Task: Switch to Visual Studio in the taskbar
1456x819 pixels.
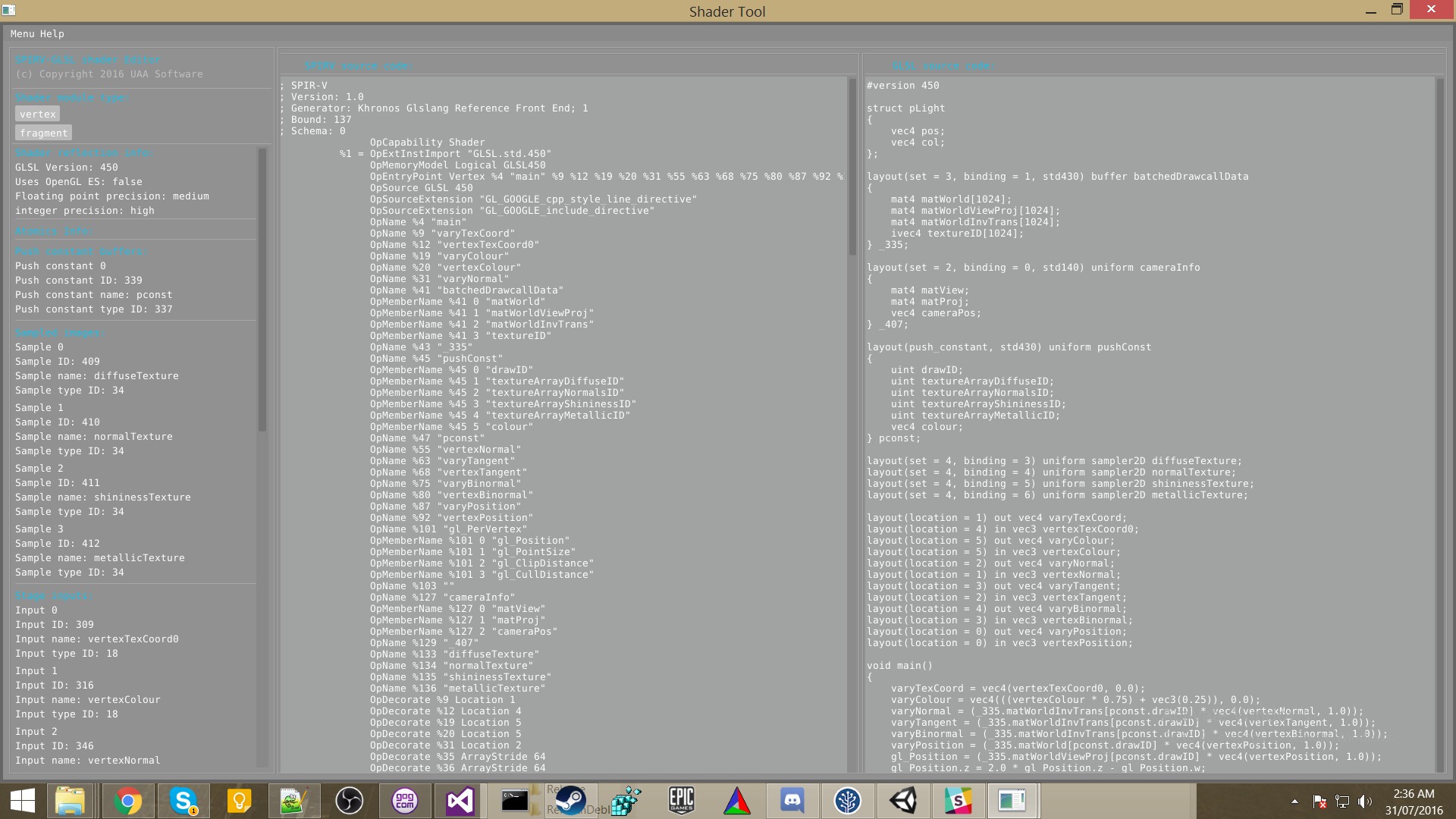Action: 460,801
